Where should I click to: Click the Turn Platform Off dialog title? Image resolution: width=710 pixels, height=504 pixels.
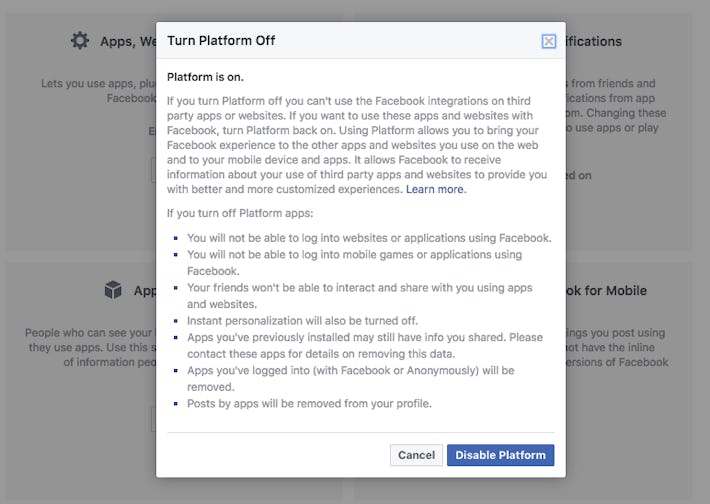[221, 41]
